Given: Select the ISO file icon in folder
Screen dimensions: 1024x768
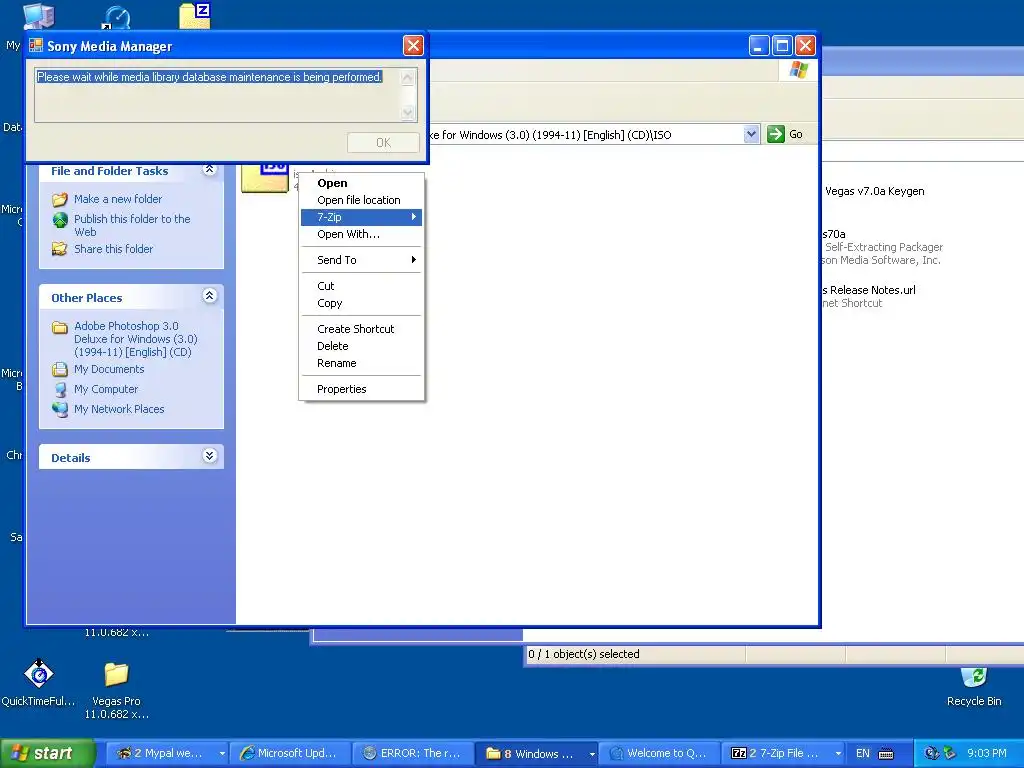Looking at the screenshot, I should 264,177.
